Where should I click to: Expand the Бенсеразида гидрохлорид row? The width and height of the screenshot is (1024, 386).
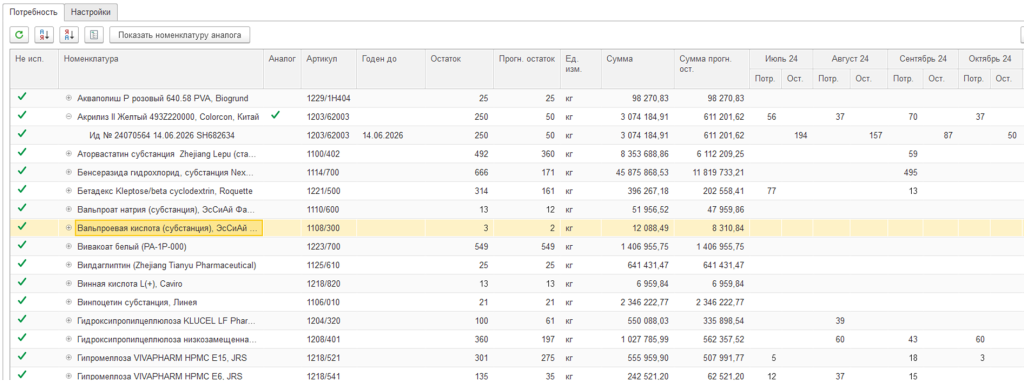click(x=69, y=172)
